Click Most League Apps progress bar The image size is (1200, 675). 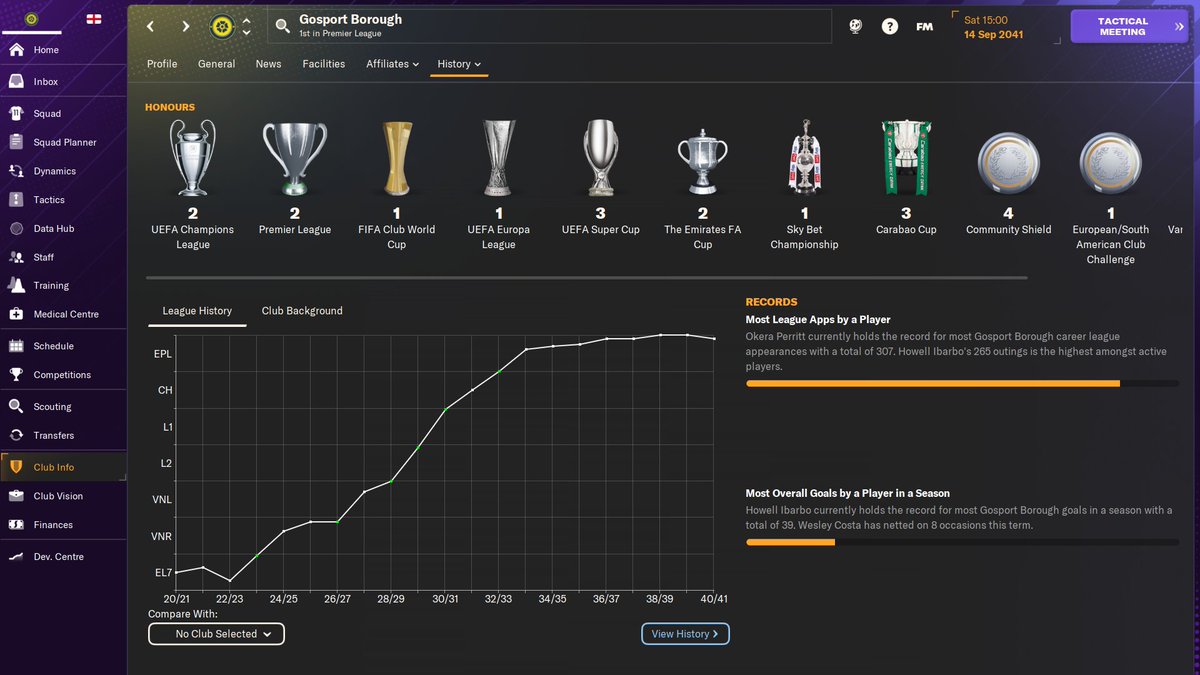click(962, 383)
